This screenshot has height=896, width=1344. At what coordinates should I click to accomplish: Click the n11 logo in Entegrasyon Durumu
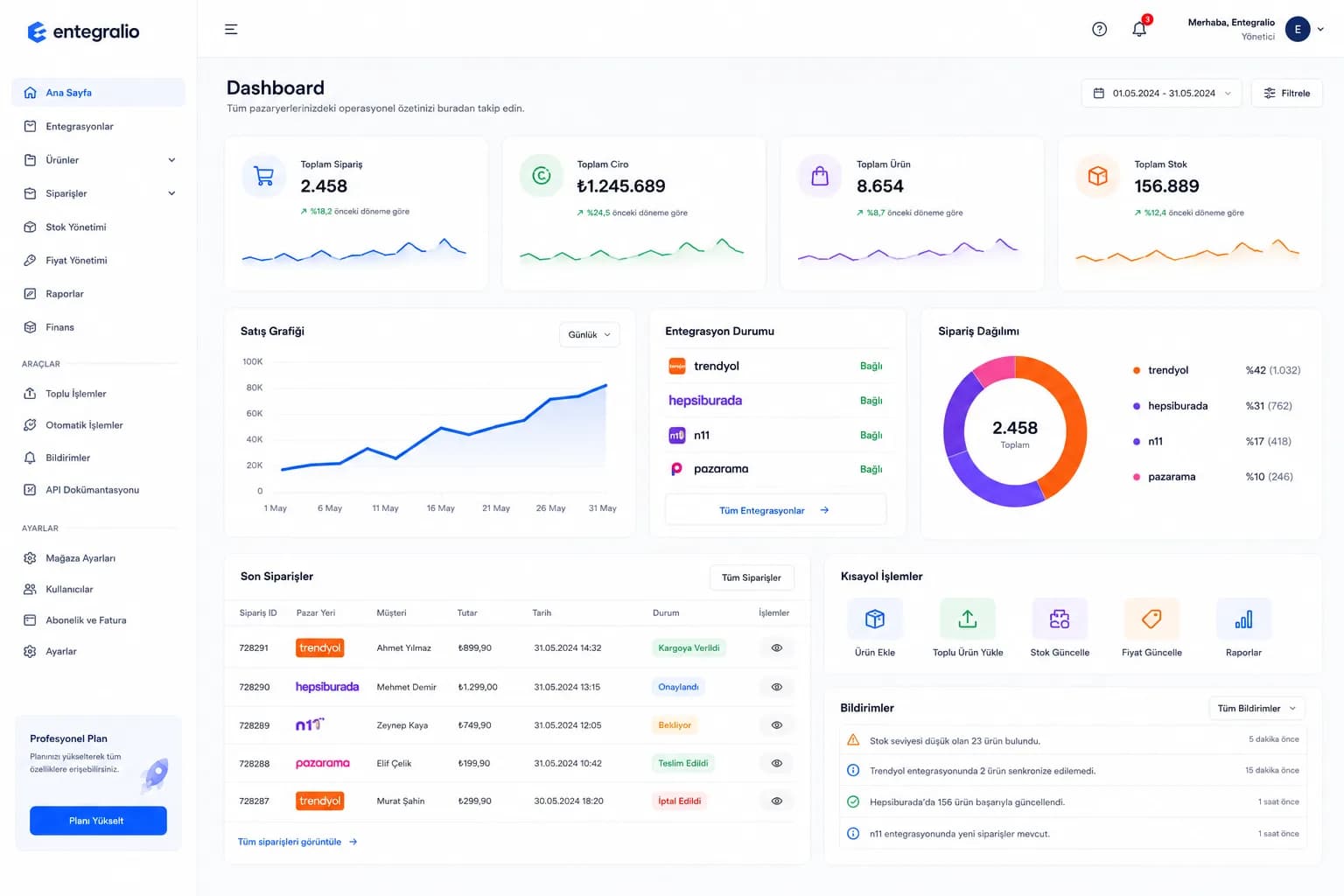pos(677,435)
